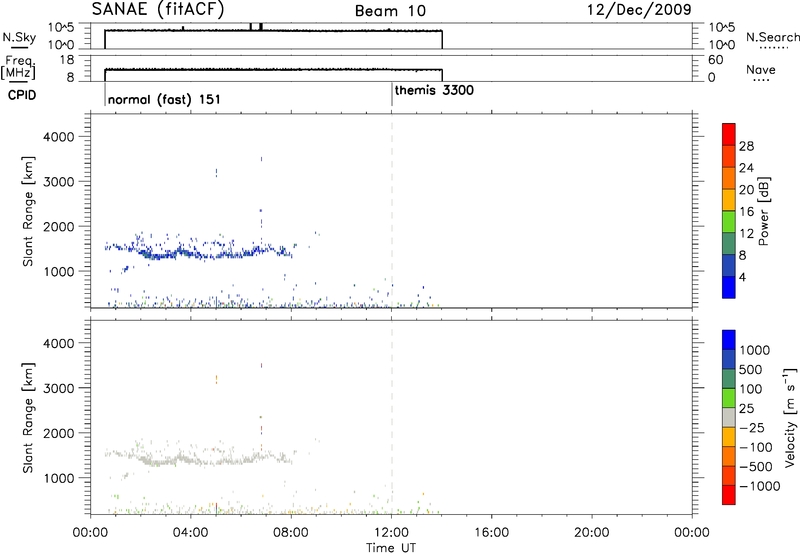This screenshot has width=800, height=554.
Task: Click the red bottom of Velocity color bar
Action: tap(729, 495)
